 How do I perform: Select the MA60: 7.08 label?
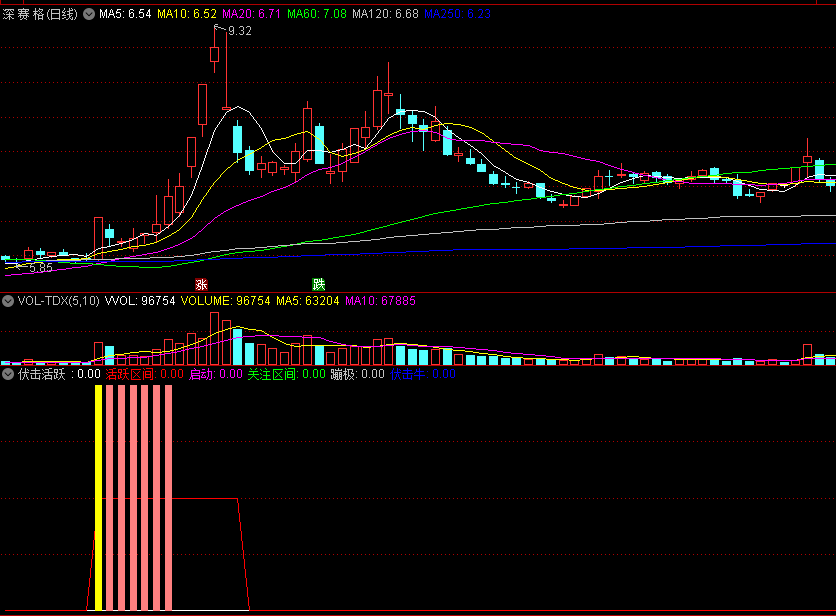tap(317, 14)
